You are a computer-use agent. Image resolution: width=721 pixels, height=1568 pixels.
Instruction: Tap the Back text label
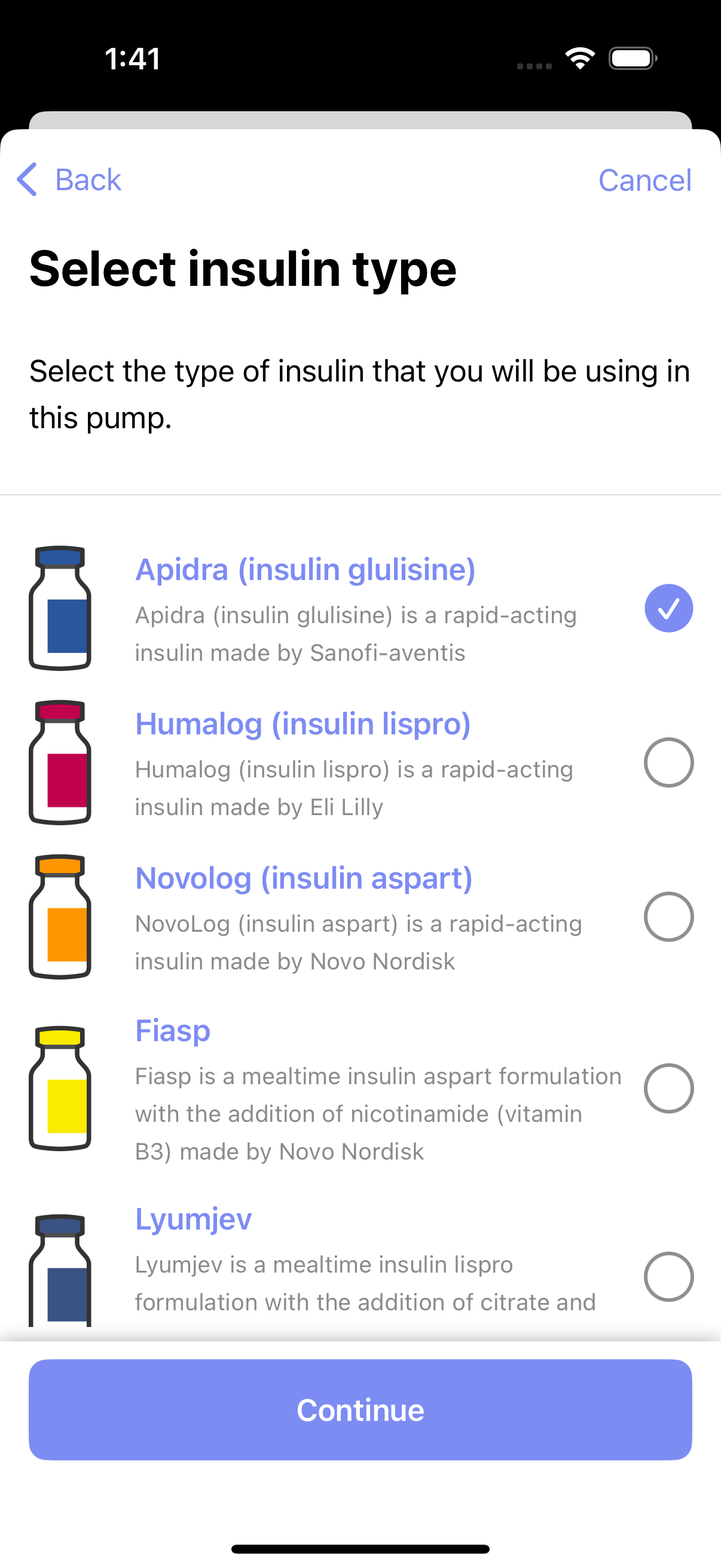[x=88, y=180]
